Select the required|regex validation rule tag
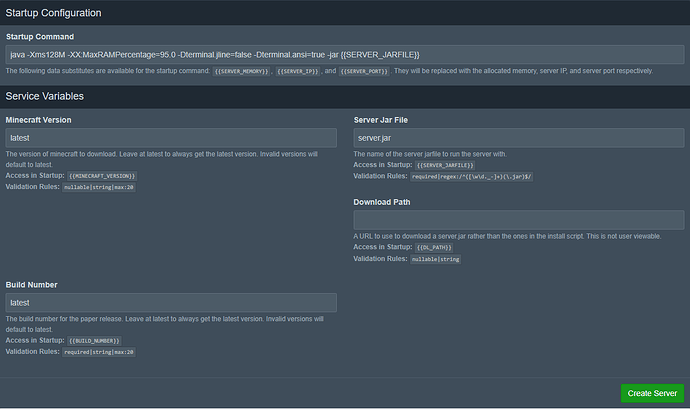The height and width of the screenshot is (409, 690). [x=471, y=177]
